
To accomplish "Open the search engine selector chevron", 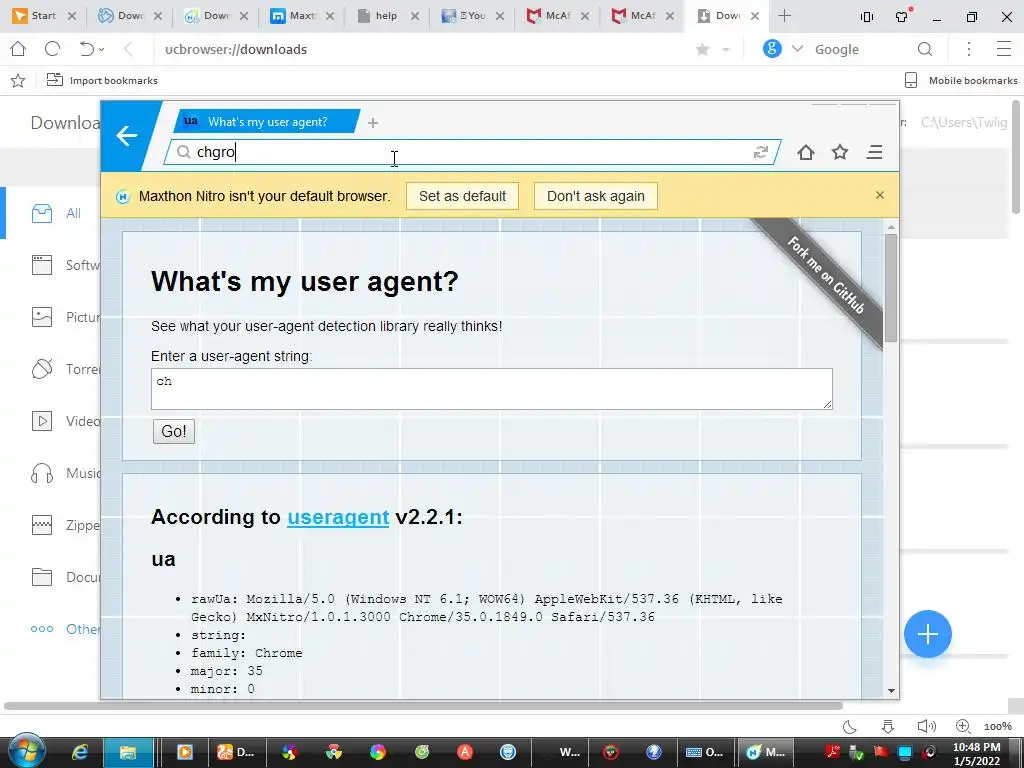I will pyautogui.click(x=797, y=49).
